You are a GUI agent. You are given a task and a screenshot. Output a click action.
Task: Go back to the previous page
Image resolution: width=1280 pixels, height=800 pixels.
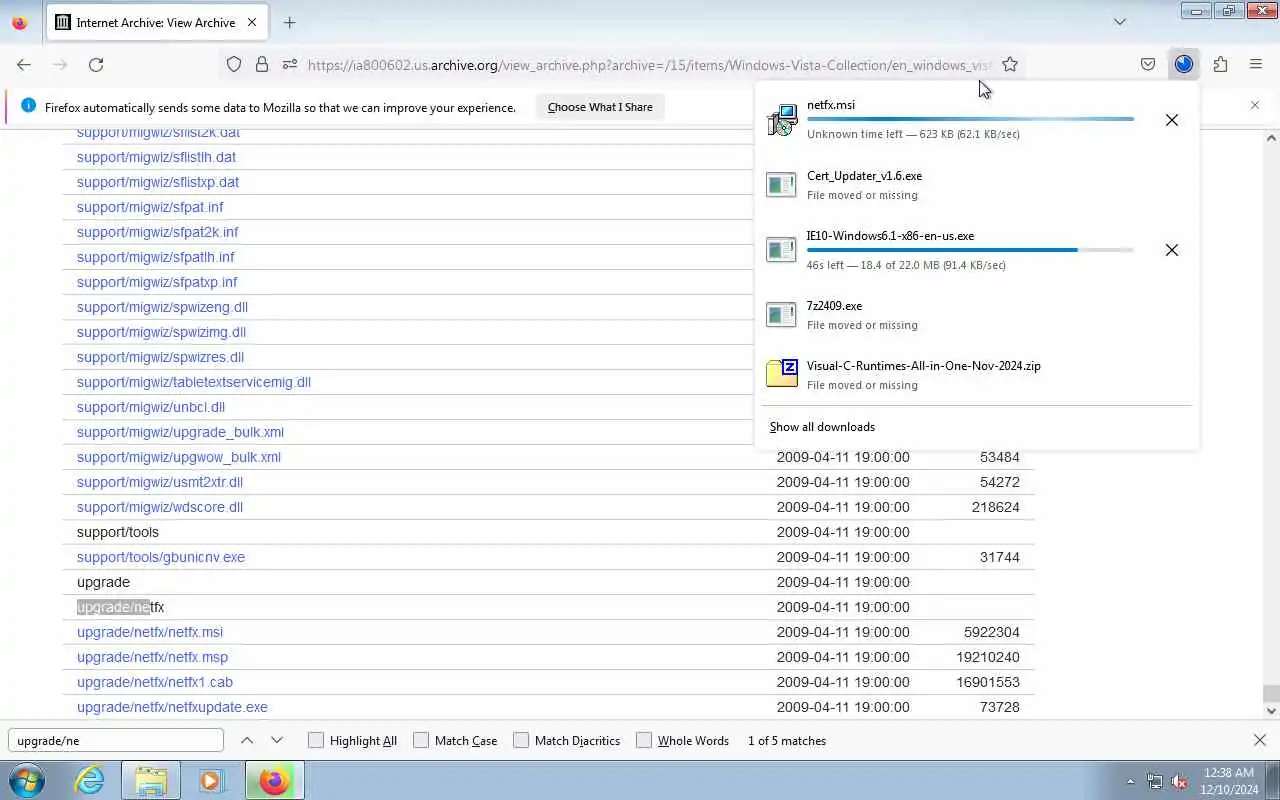(24, 64)
